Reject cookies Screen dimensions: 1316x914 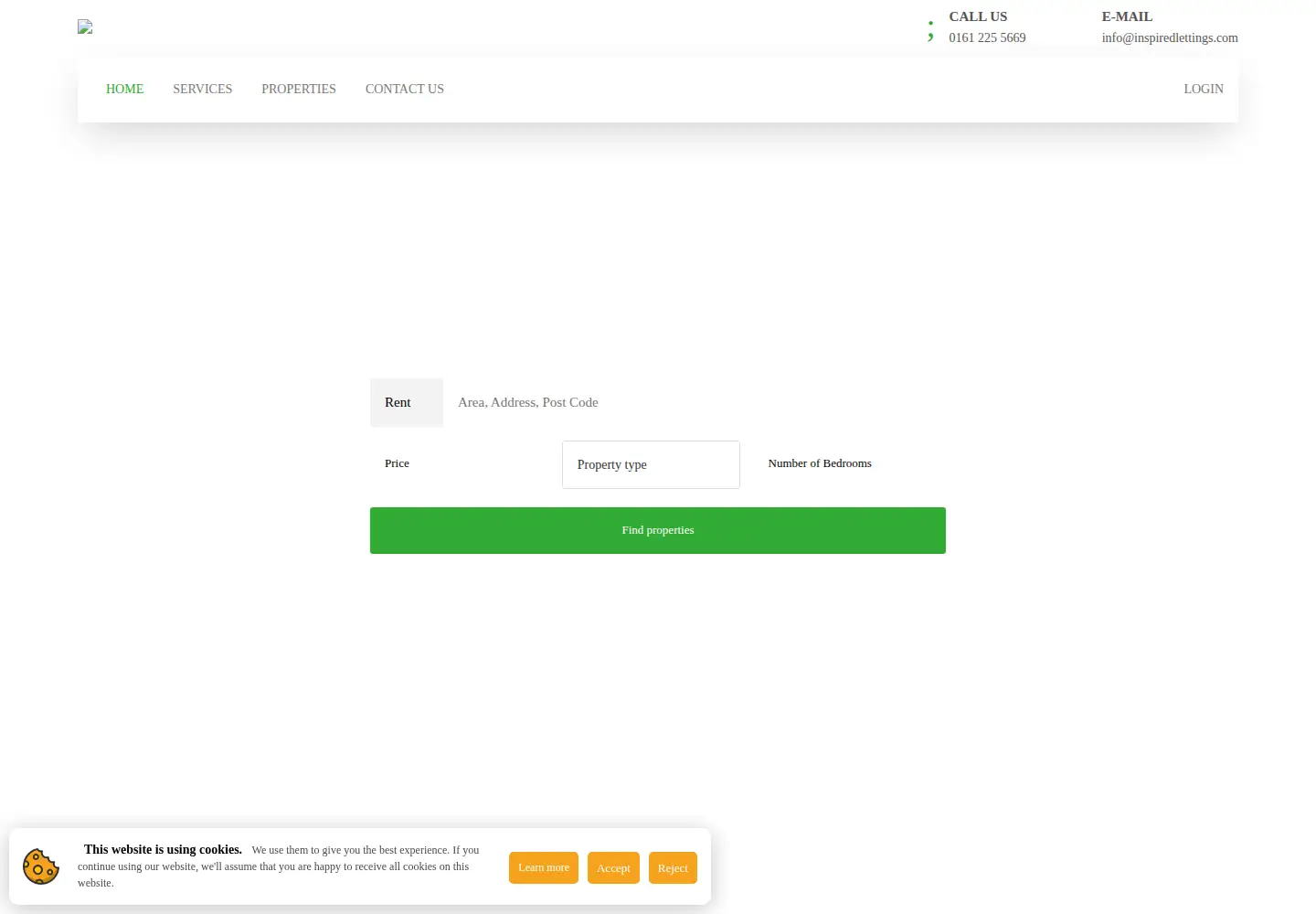[673, 868]
